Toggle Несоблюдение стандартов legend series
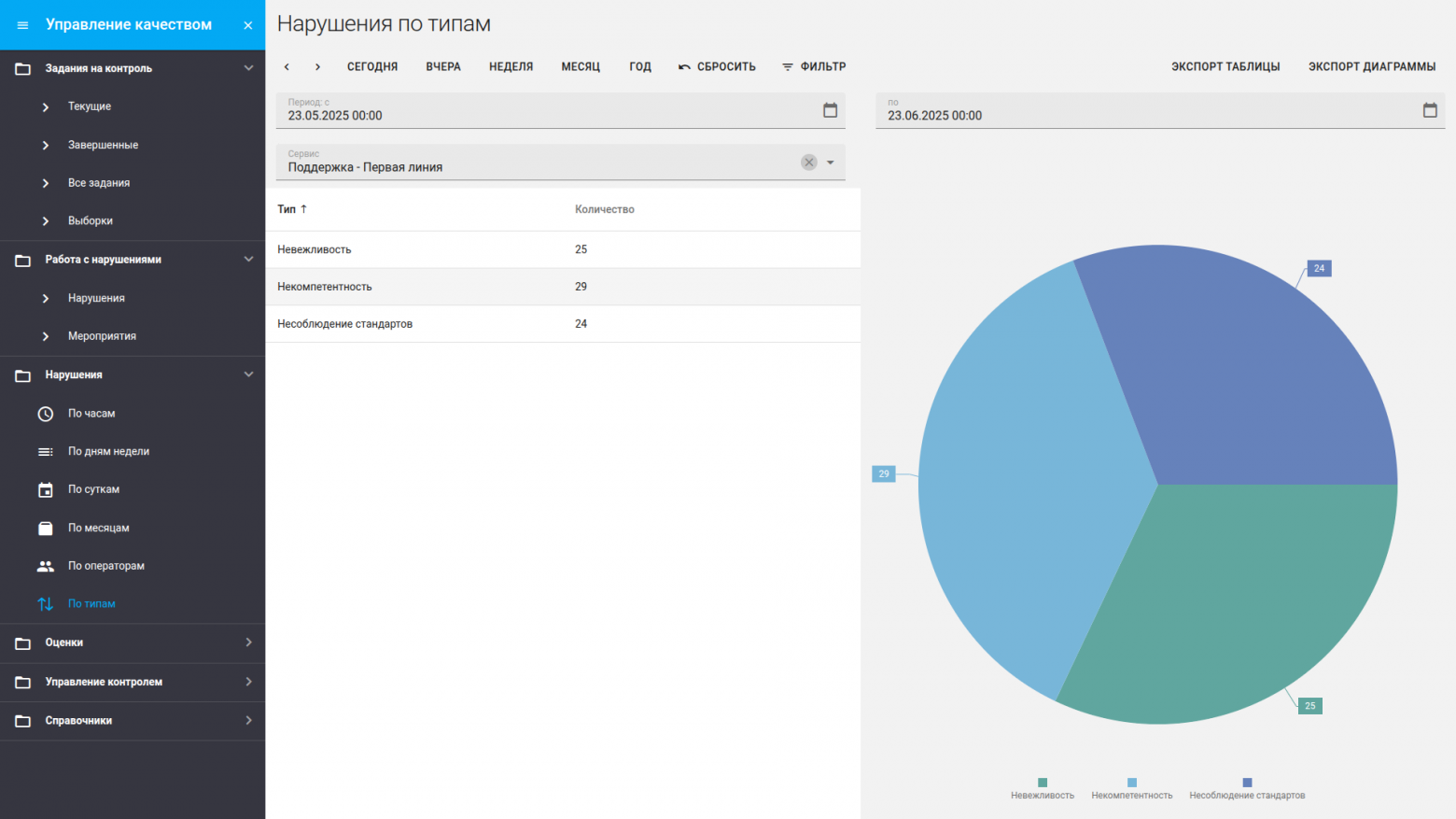Image resolution: width=1456 pixels, height=819 pixels. point(1246,790)
